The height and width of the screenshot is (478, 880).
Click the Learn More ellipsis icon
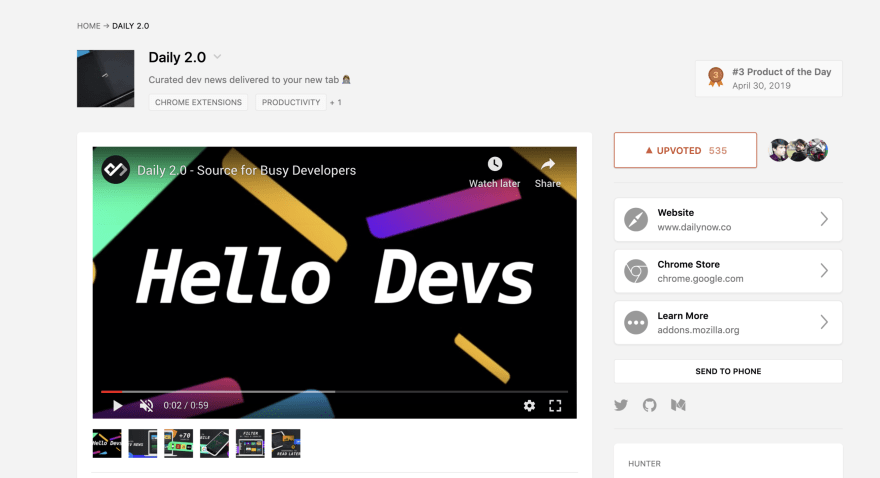pyautogui.click(x=636, y=323)
